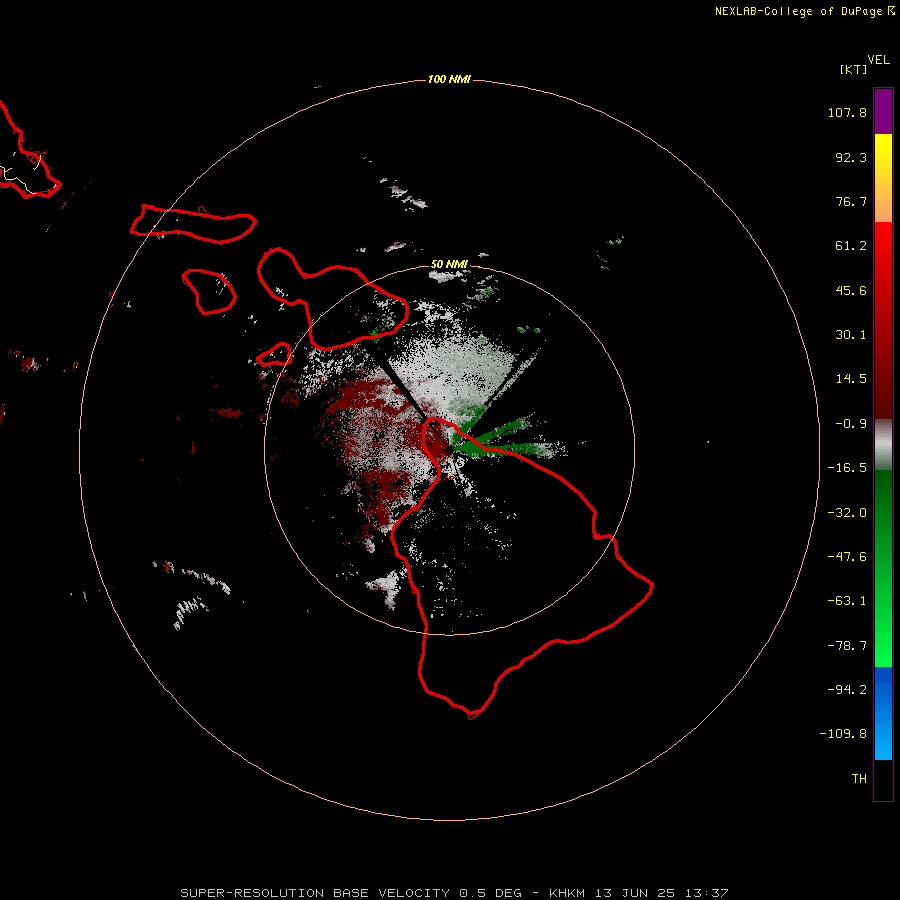Click the 50 NMI range ring label
This screenshot has width=900, height=900.
[x=449, y=264]
